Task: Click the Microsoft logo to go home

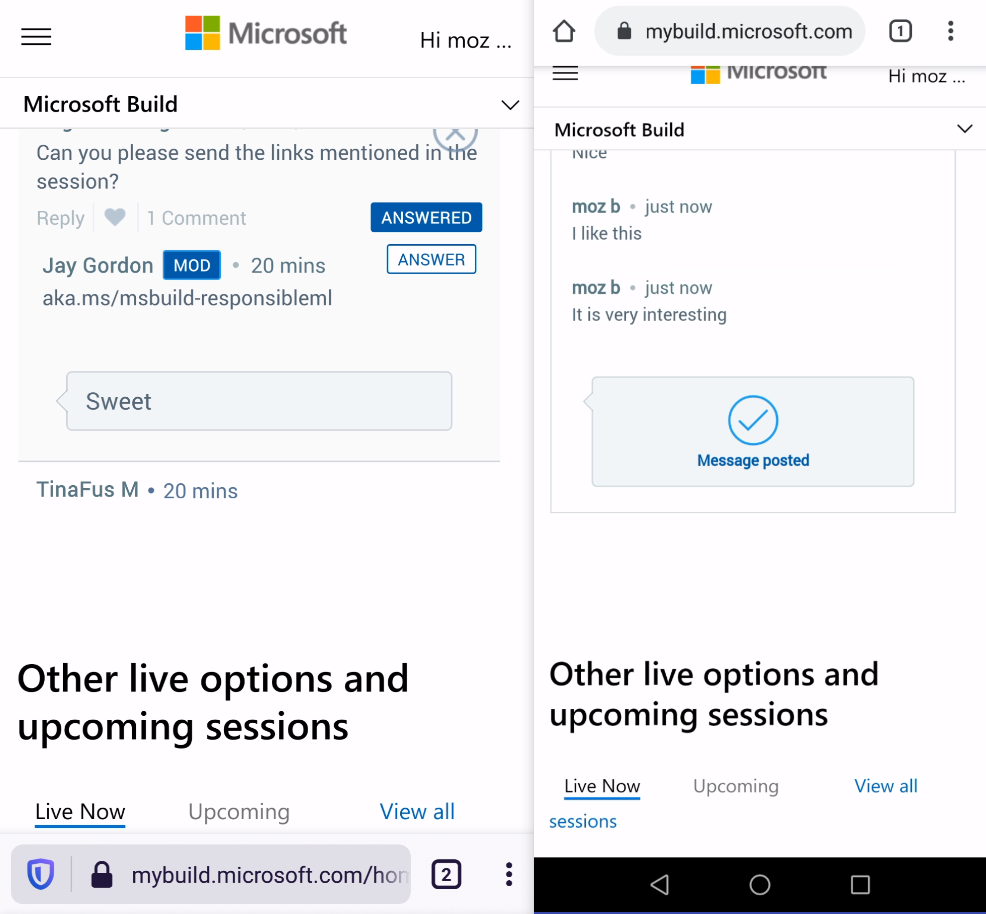Action: pos(265,33)
